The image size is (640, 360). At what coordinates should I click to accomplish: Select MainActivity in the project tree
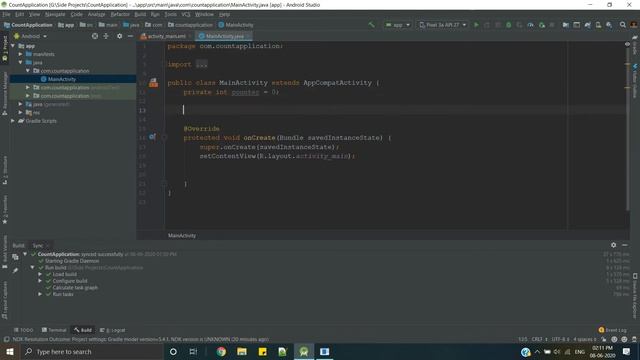(x=62, y=79)
